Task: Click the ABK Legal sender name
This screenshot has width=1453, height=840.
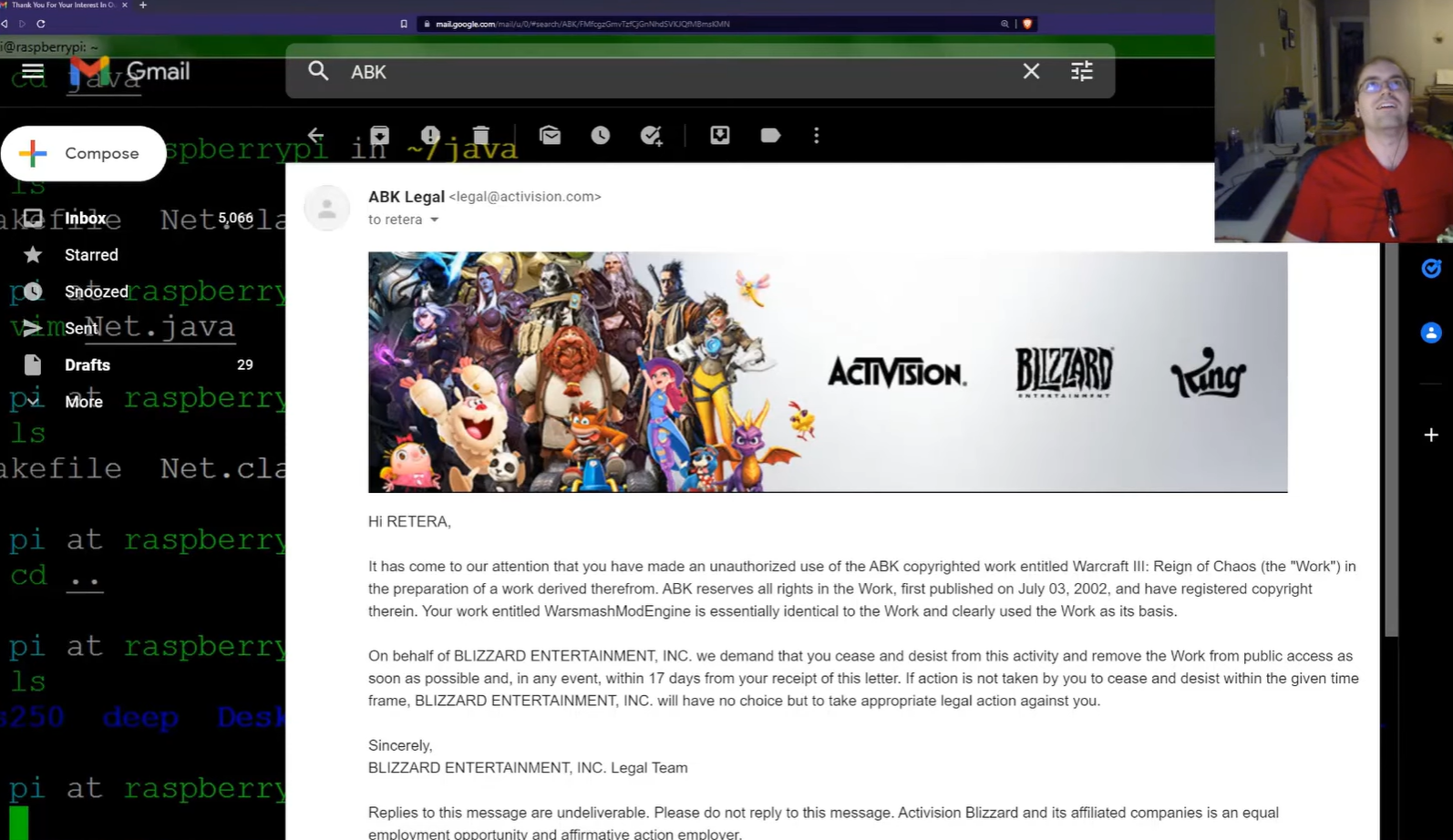Action: [x=407, y=197]
